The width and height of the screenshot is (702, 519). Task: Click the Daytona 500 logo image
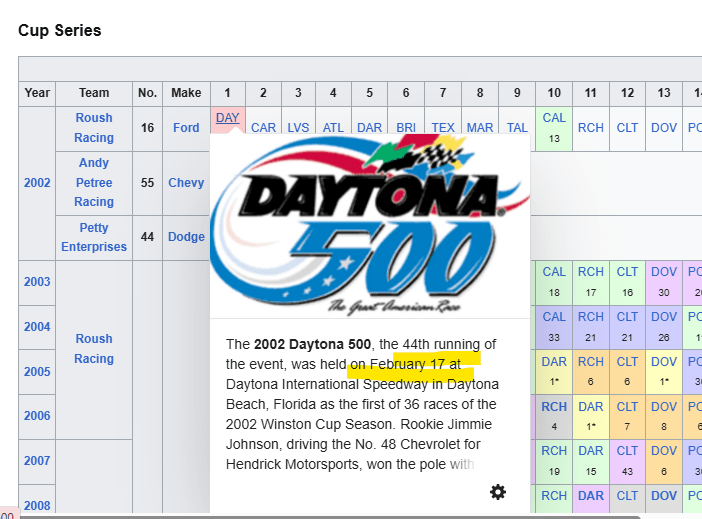[369, 225]
